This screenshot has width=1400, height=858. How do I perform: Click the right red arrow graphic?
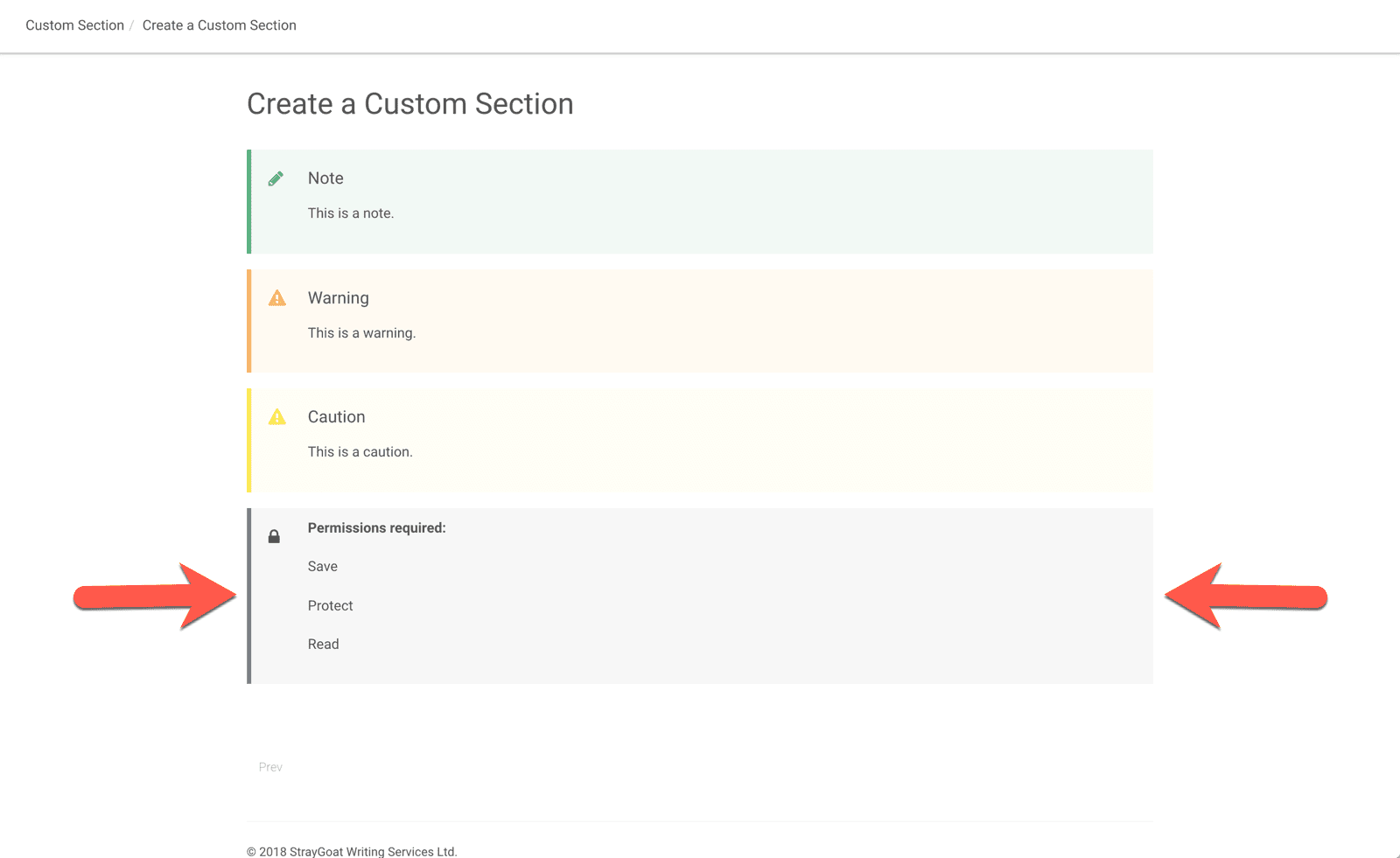click(x=1247, y=596)
